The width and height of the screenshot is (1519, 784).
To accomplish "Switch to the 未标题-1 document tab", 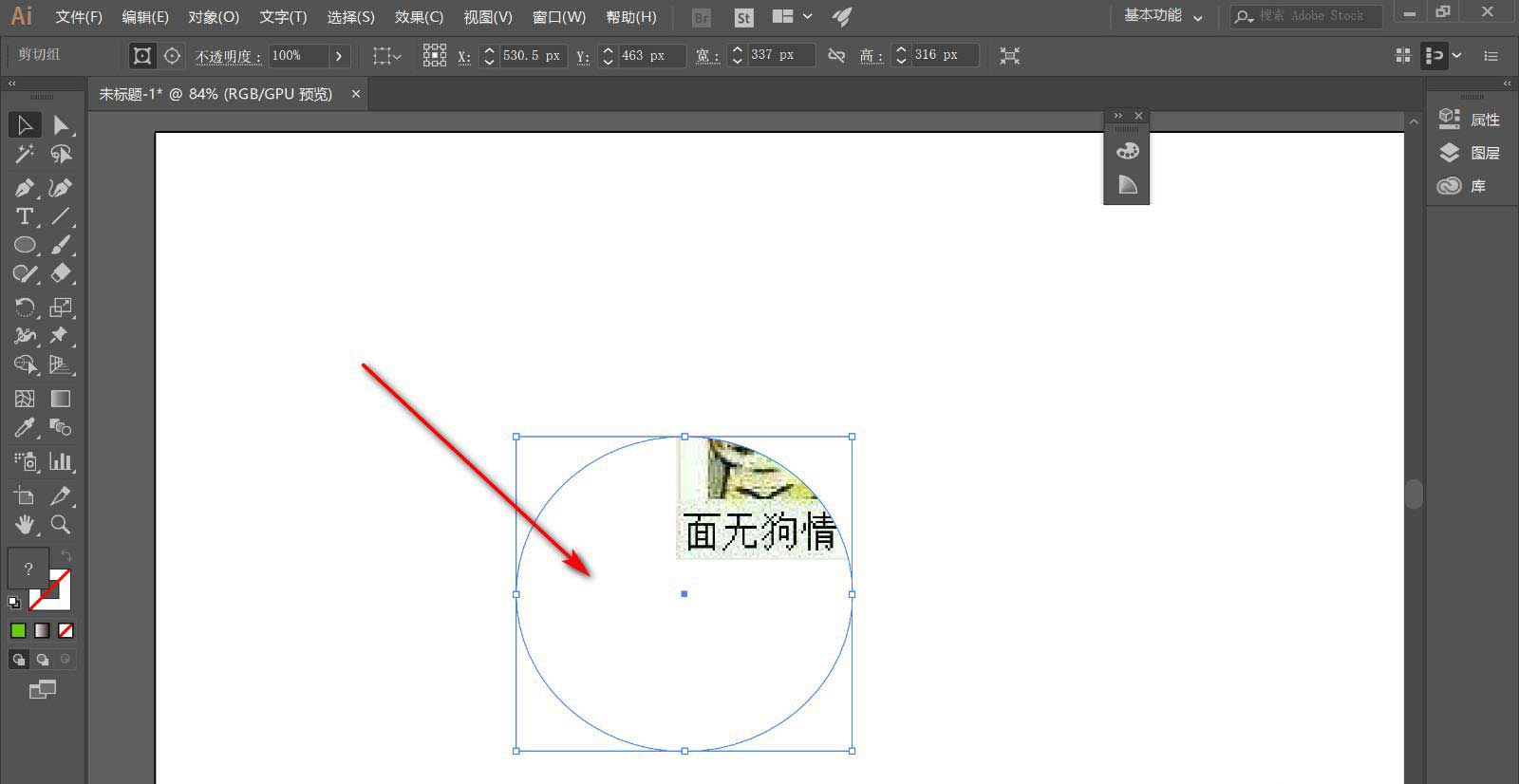I will (x=216, y=94).
